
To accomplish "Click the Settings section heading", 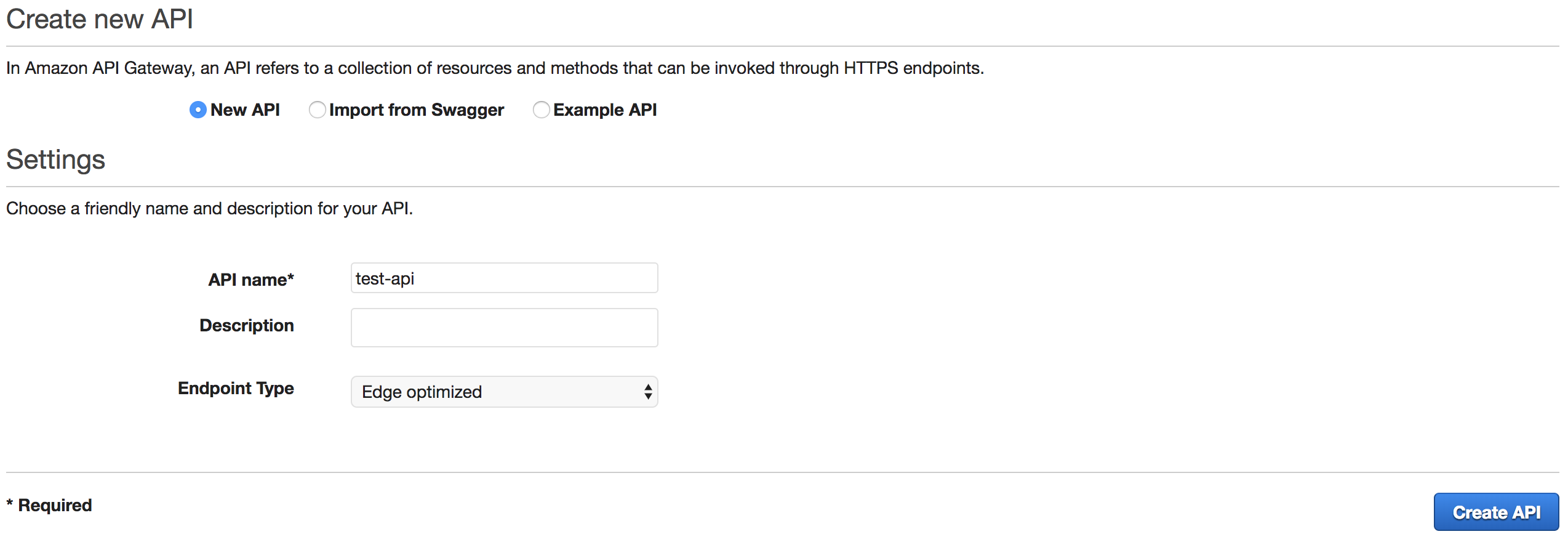I will tap(55, 160).
